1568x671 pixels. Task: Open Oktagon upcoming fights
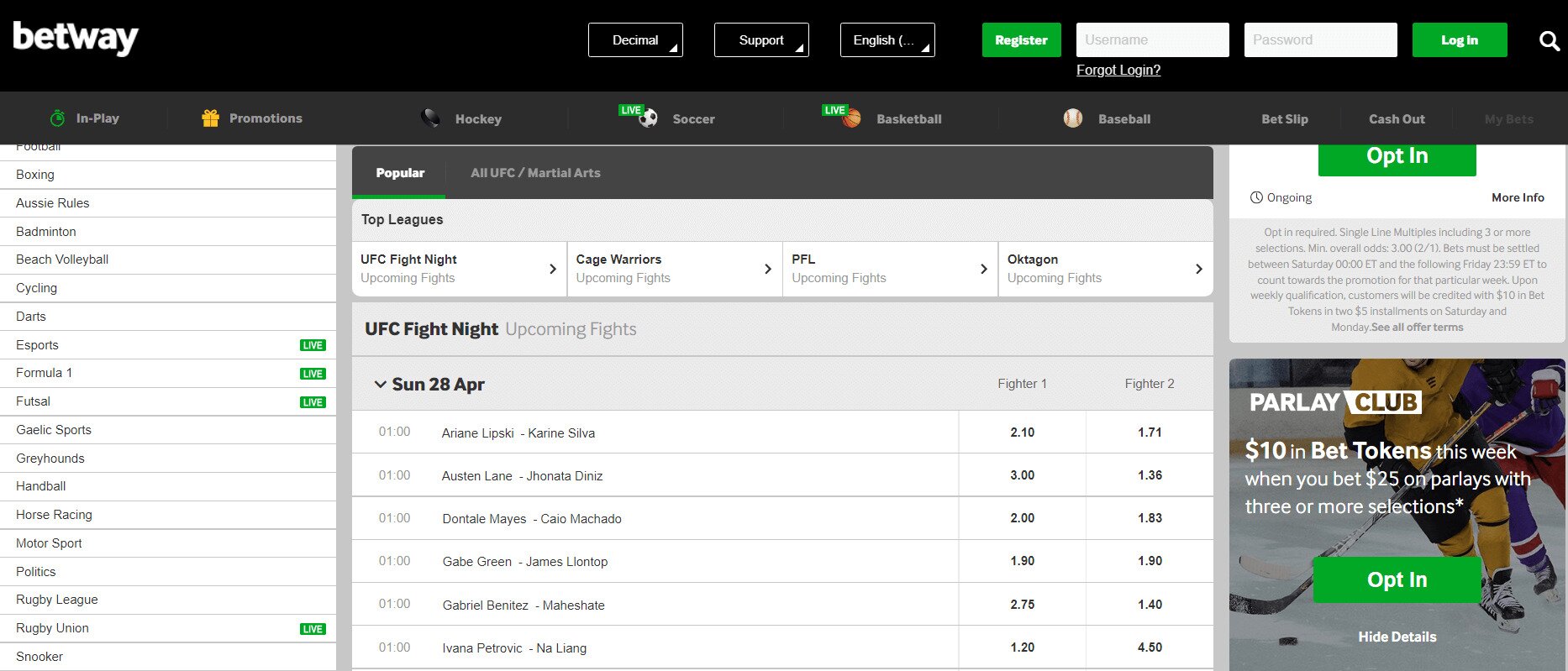click(1106, 269)
